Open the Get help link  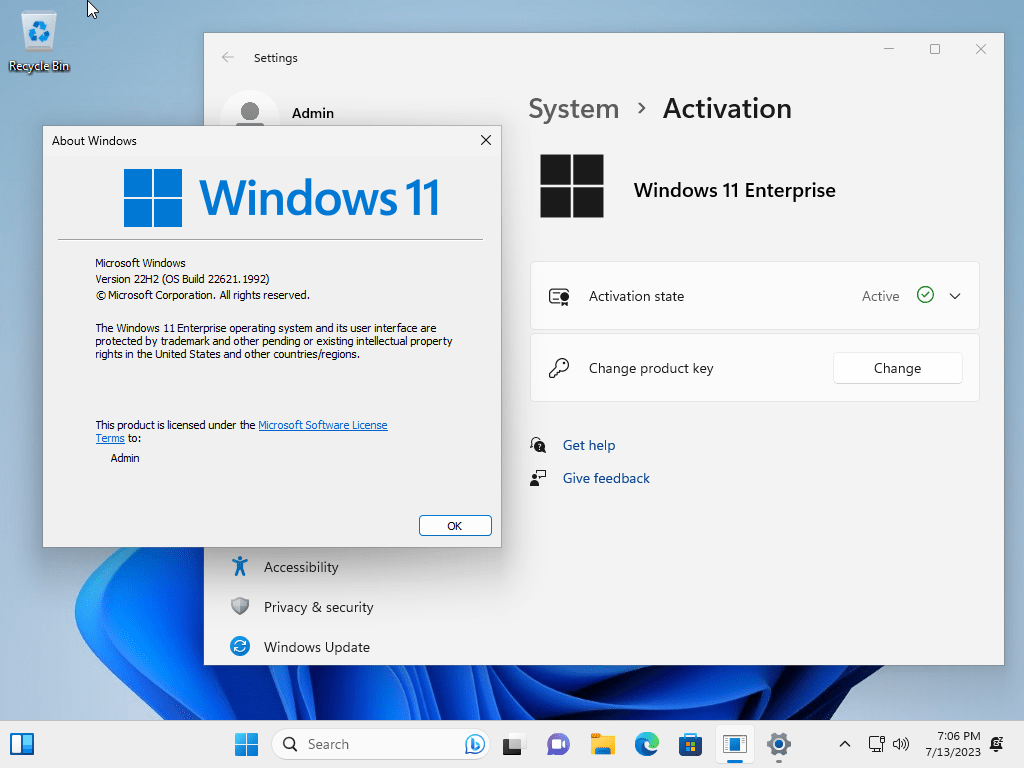point(588,445)
